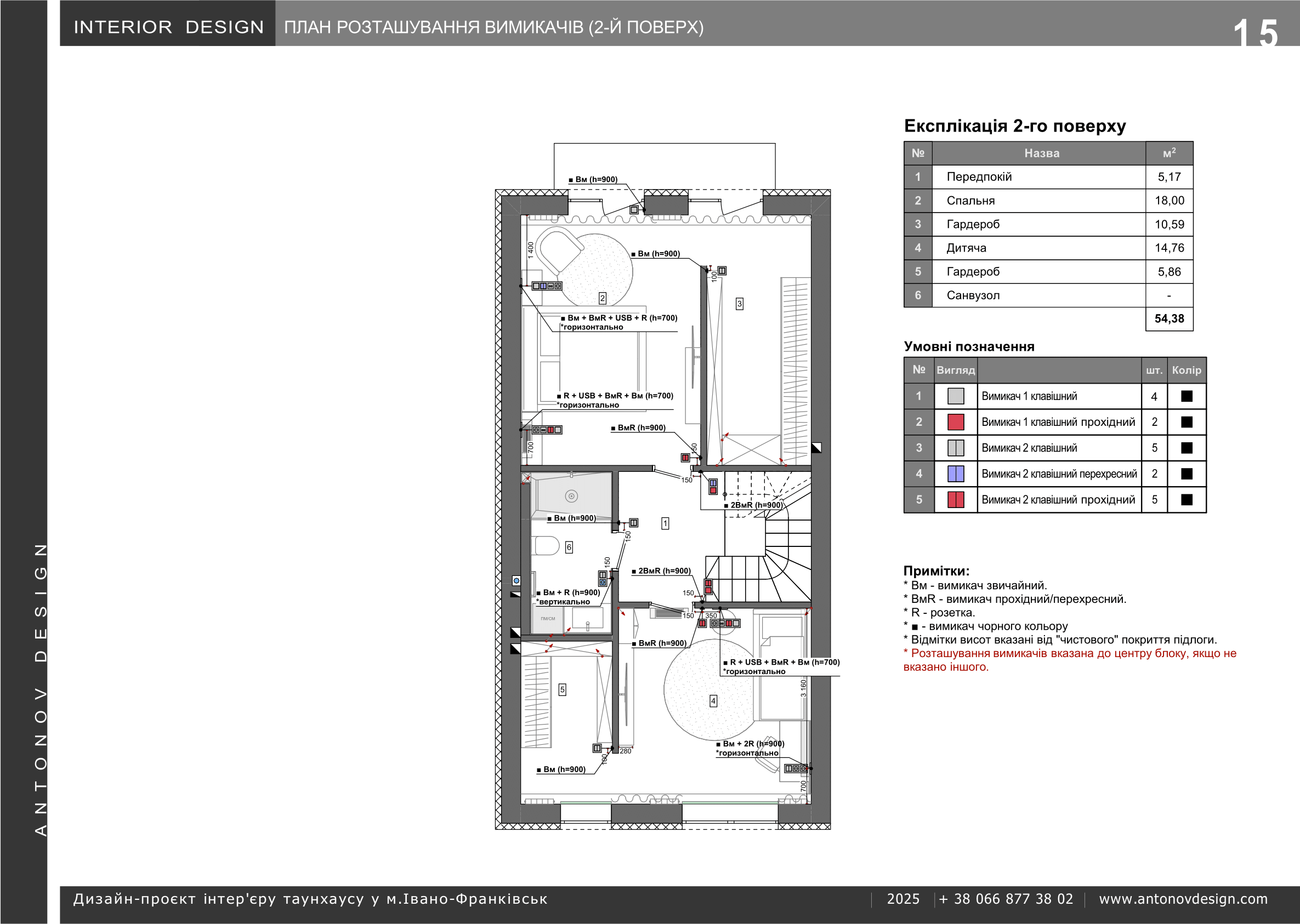Click the boxed room number 1 on plan
Image resolution: width=1300 pixels, height=924 pixels.
(665, 523)
